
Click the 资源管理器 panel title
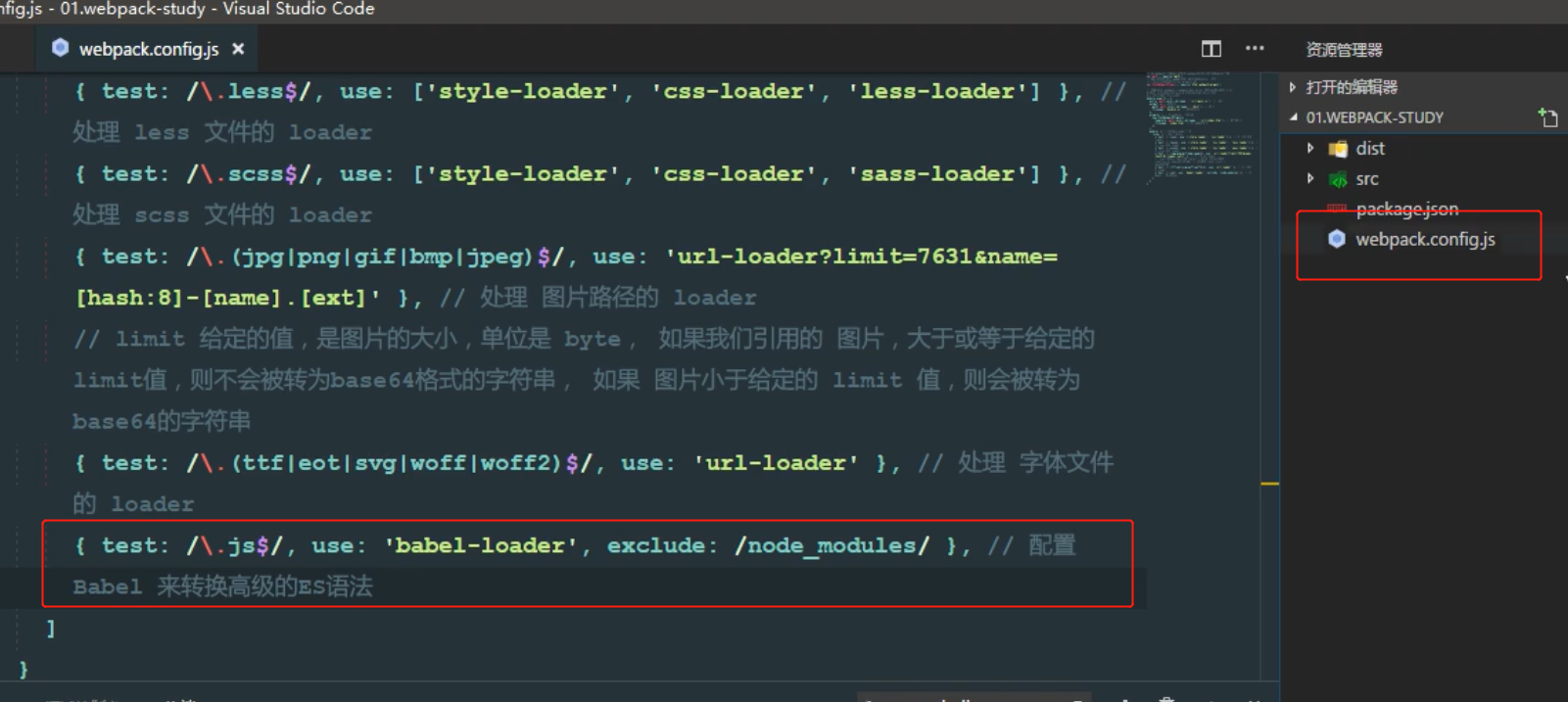click(1344, 50)
